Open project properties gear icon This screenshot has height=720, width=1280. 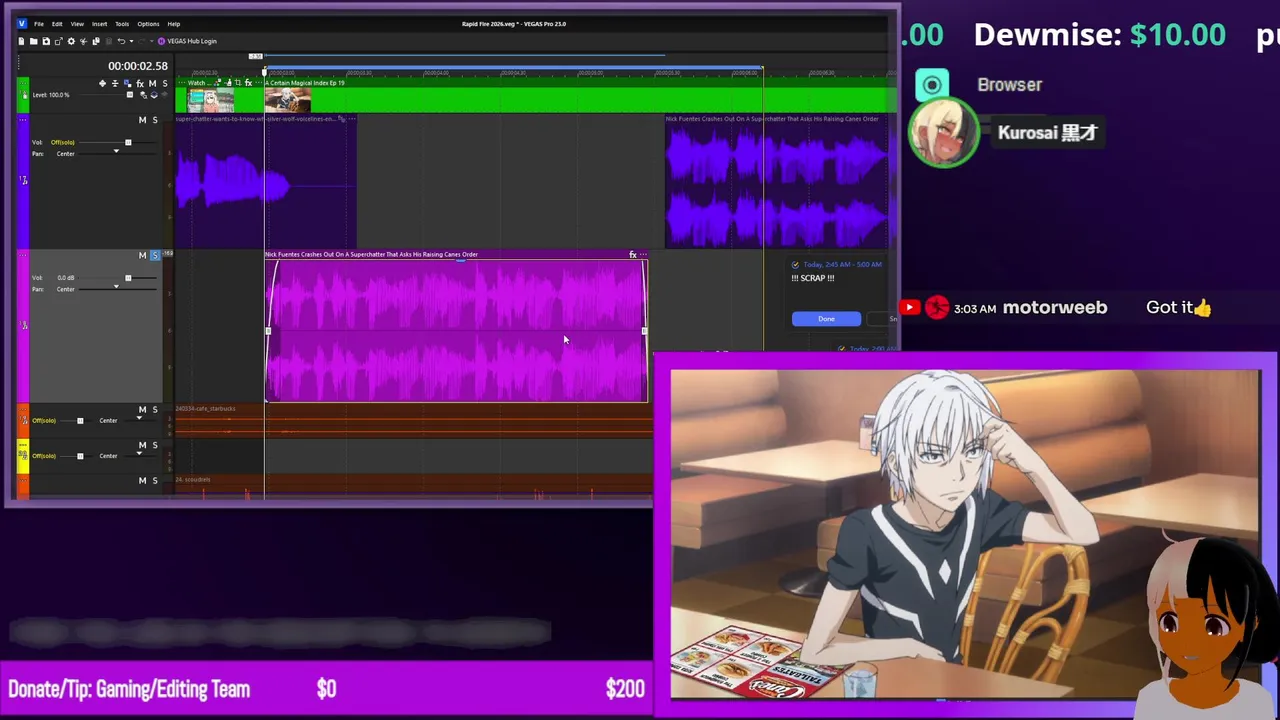(x=71, y=41)
